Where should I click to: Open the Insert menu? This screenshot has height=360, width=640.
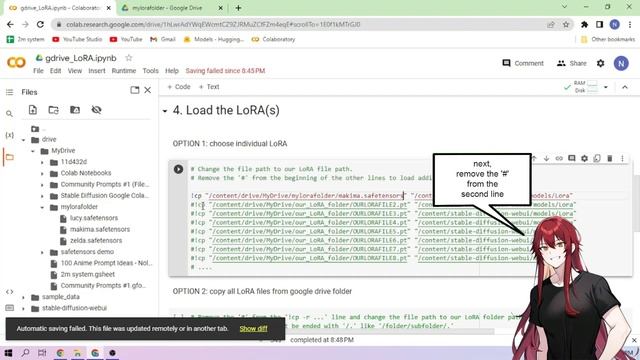(97, 71)
